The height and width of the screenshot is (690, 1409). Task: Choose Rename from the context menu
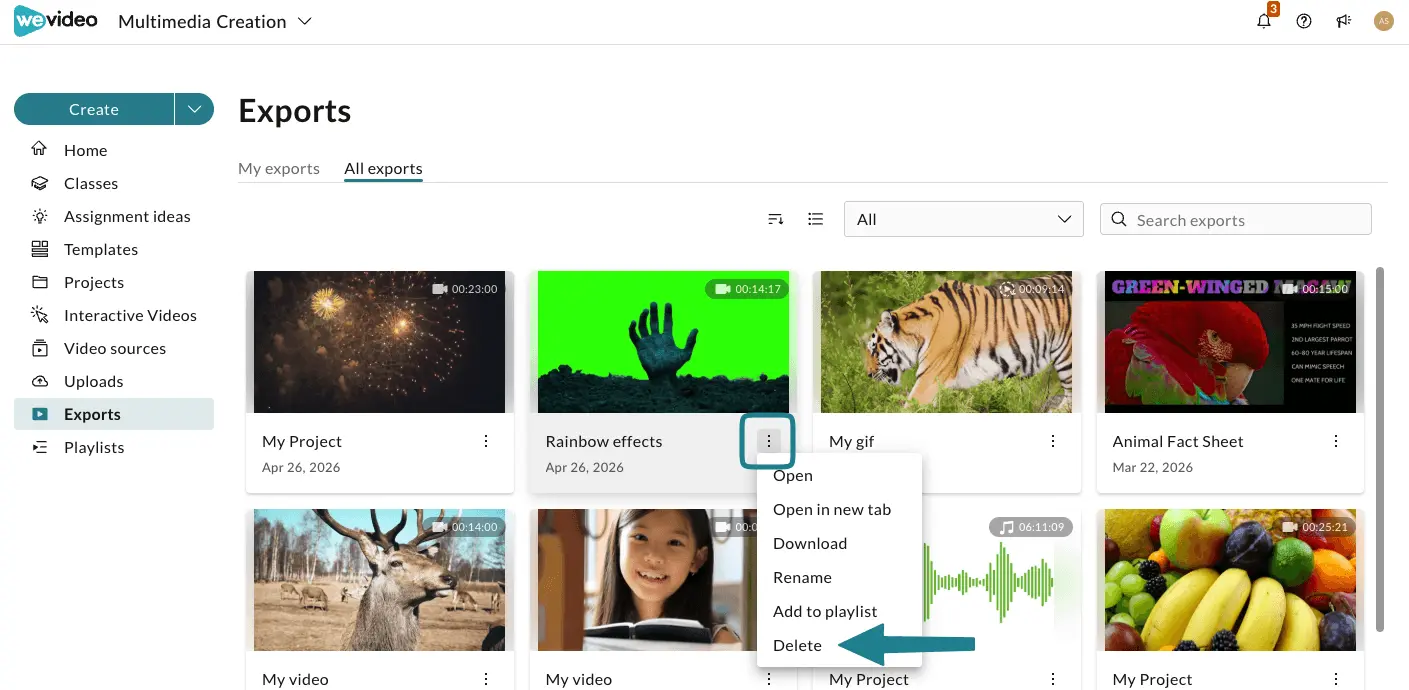click(839, 577)
